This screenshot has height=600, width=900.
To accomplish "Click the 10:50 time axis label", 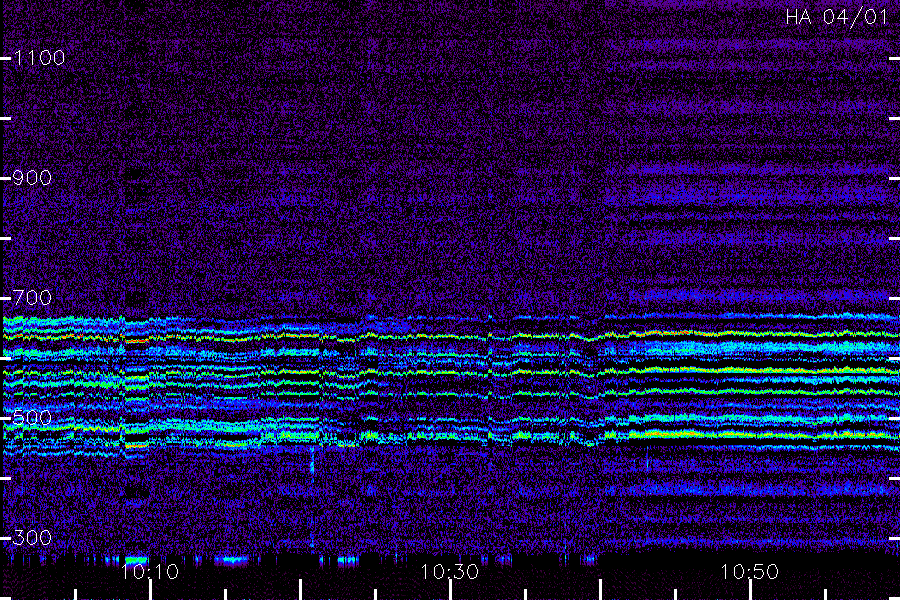I will (x=750, y=572).
